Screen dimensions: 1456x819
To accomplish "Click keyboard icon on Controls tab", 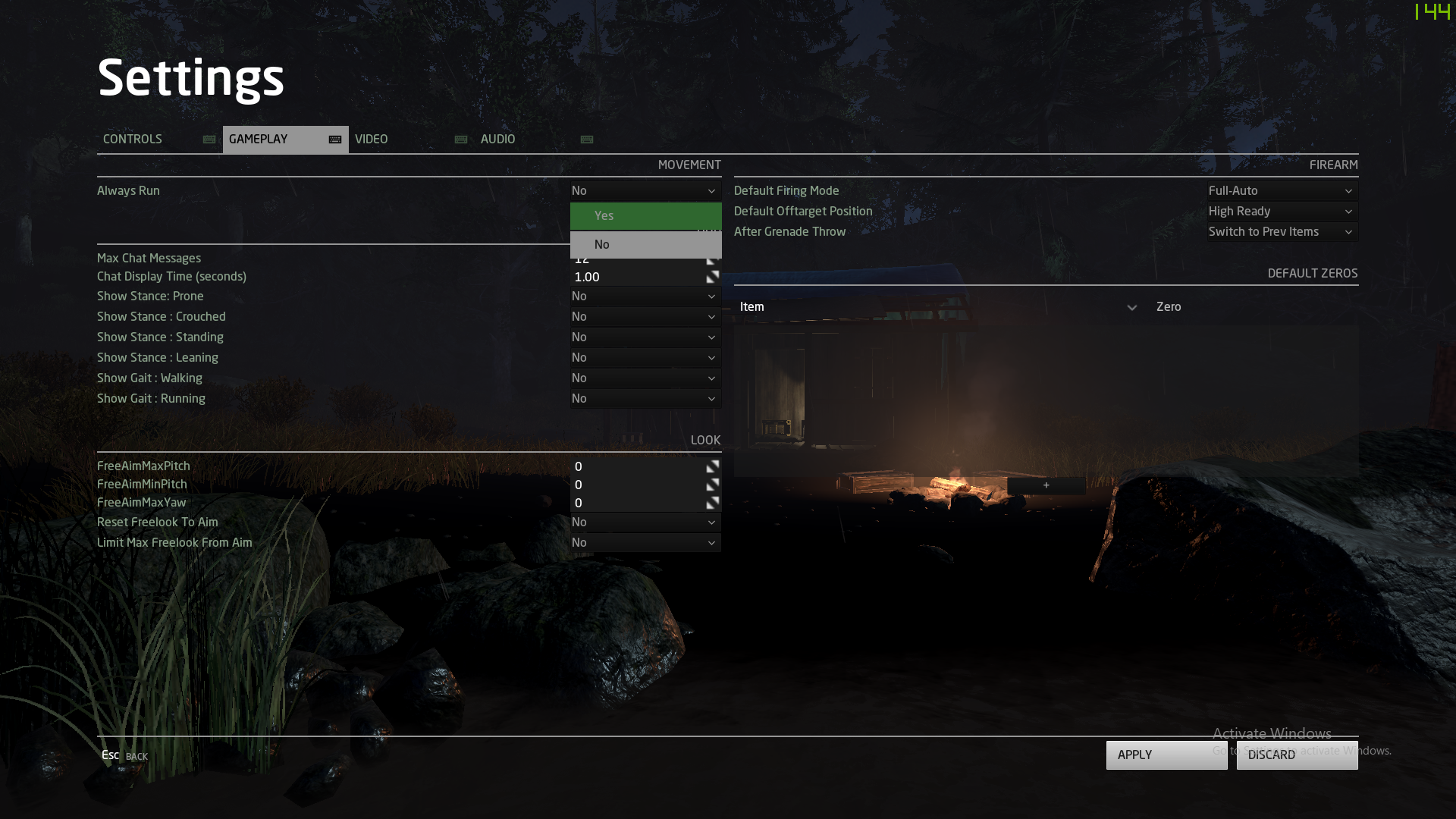I will point(209,140).
